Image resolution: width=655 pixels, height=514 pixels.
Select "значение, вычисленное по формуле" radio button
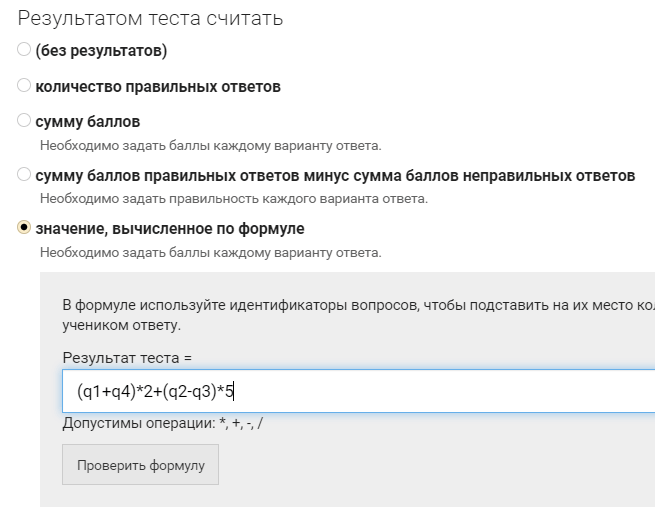[25, 228]
